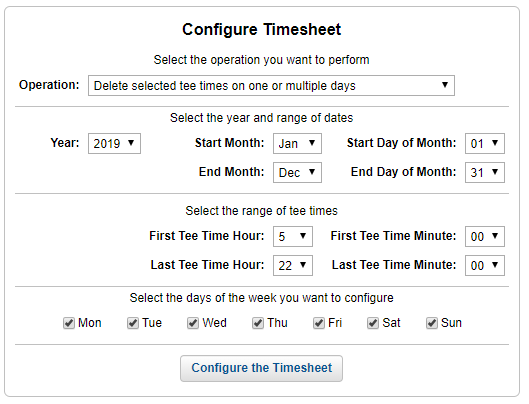Open the Year 2019 dropdown
The height and width of the screenshot is (404, 529).
click(x=114, y=143)
